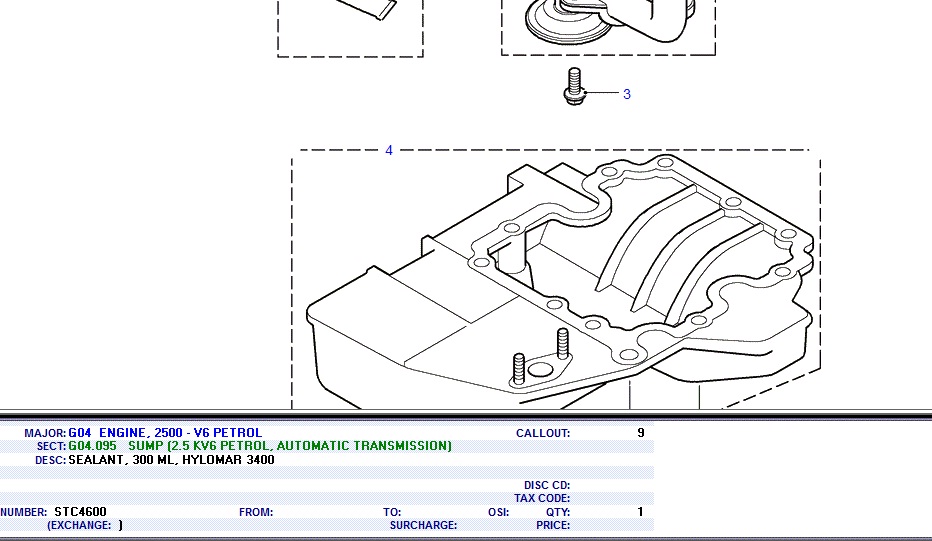Image resolution: width=932 pixels, height=541 pixels.
Task: Click the DESC label
Action: (51, 460)
